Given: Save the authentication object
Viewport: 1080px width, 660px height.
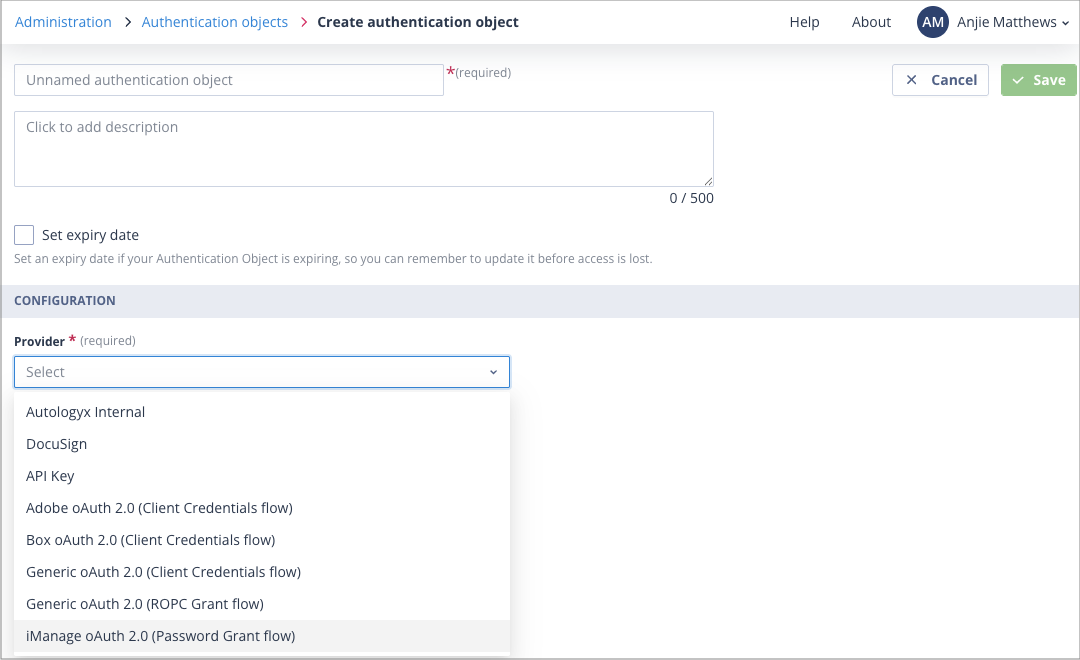Looking at the screenshot, I should [x=1038, y=80].
